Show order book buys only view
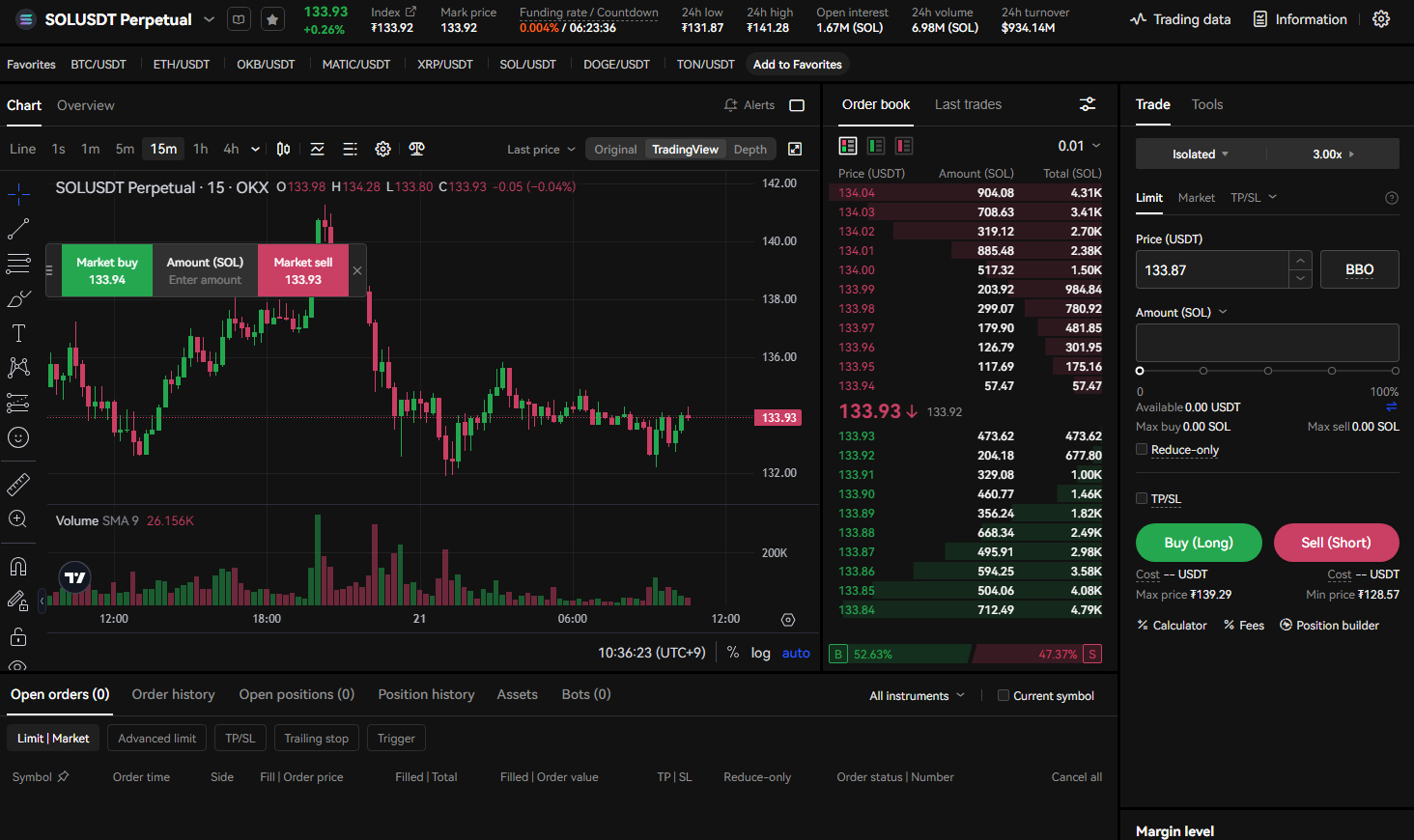1414x840 pixels. [x=876, y=146]
